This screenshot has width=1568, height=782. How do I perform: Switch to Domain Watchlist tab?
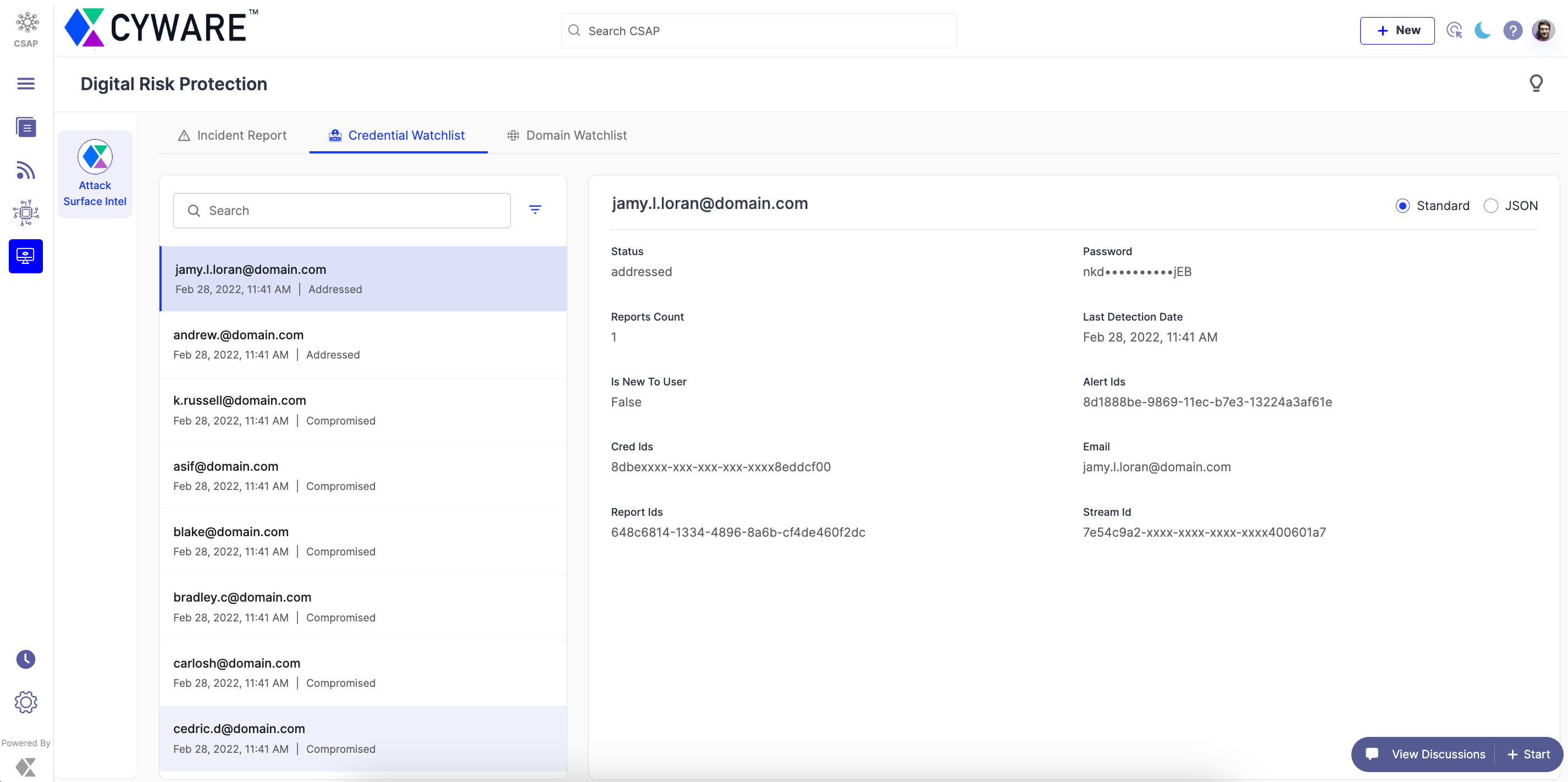[x=567, y=135]
